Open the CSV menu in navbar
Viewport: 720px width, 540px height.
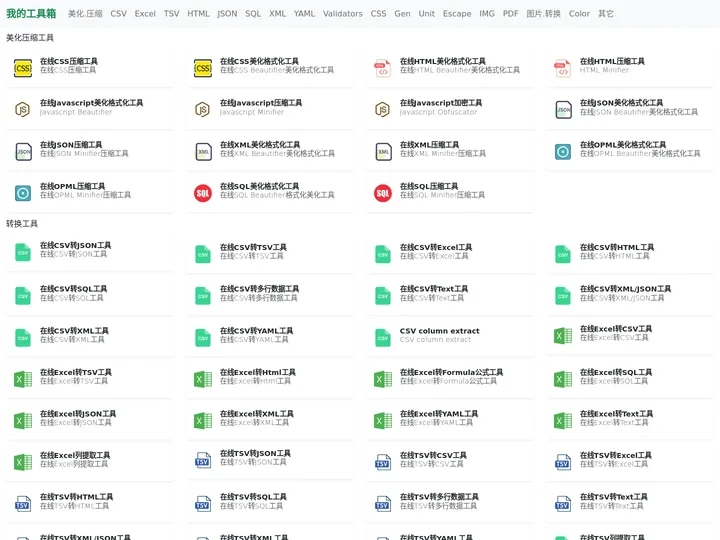118,14
